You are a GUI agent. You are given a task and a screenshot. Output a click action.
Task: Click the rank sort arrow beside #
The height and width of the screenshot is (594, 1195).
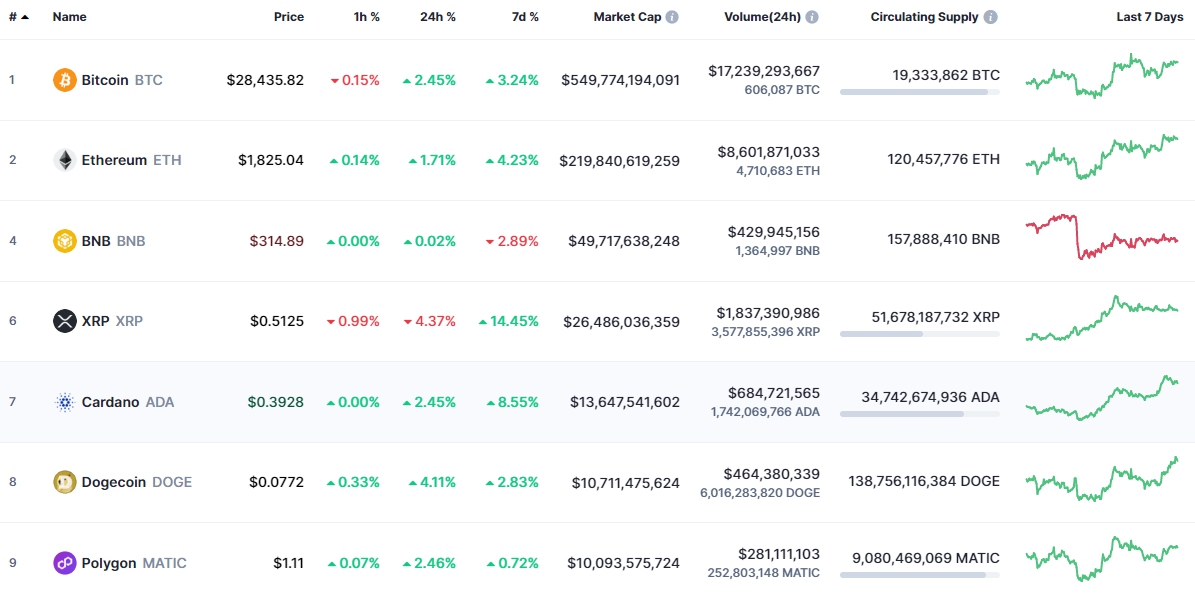point(25,17)
